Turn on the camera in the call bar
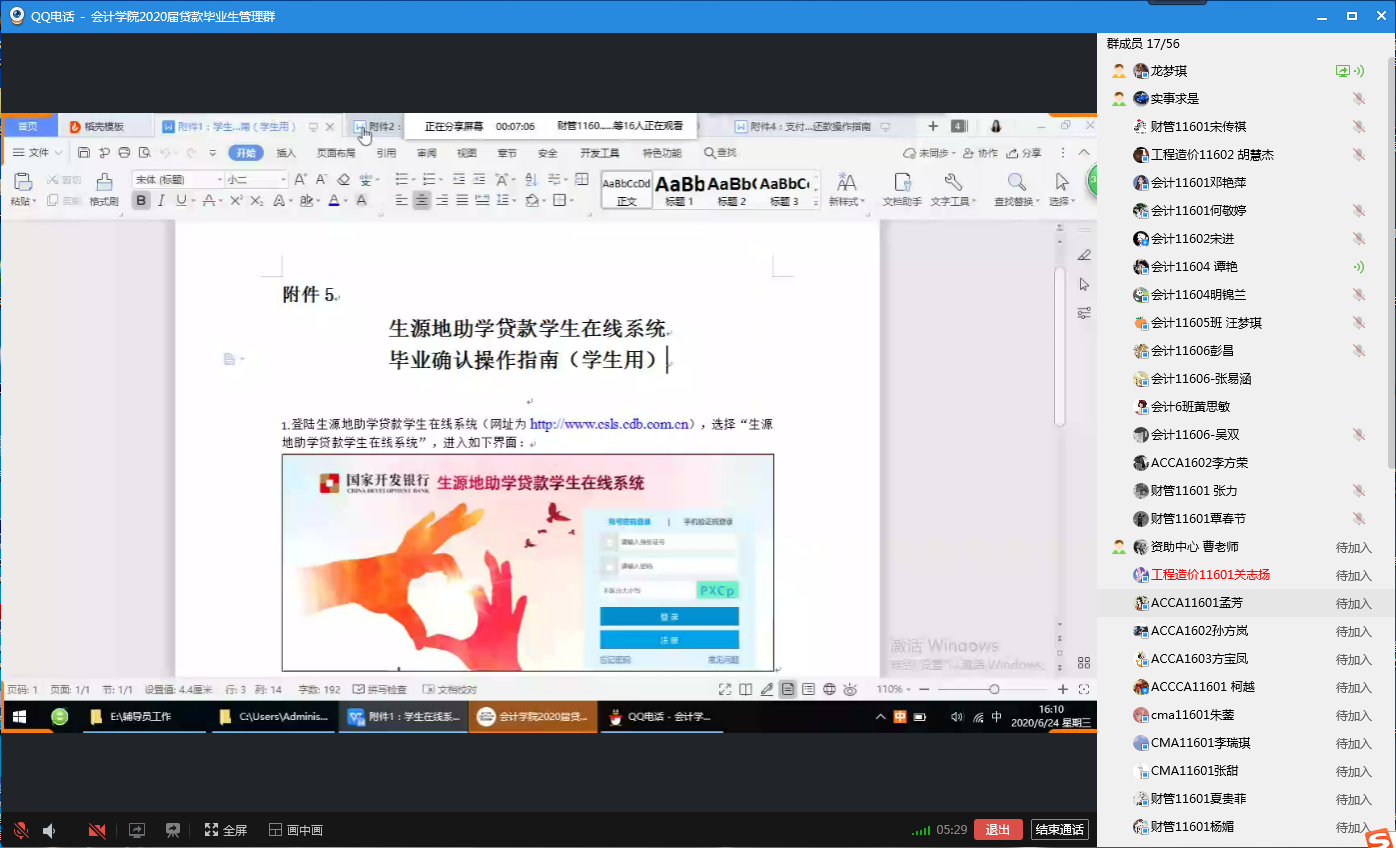This screenshot has width=1396, height=848. [97, 830]
